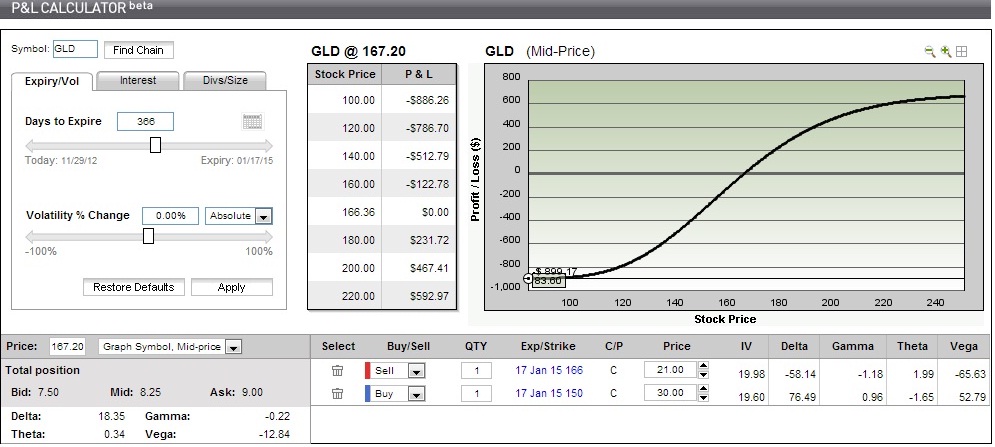Delete the Buy 150 call leg with trash icon
Viewport: 995px width, 447px height.
tap(338, 394)
